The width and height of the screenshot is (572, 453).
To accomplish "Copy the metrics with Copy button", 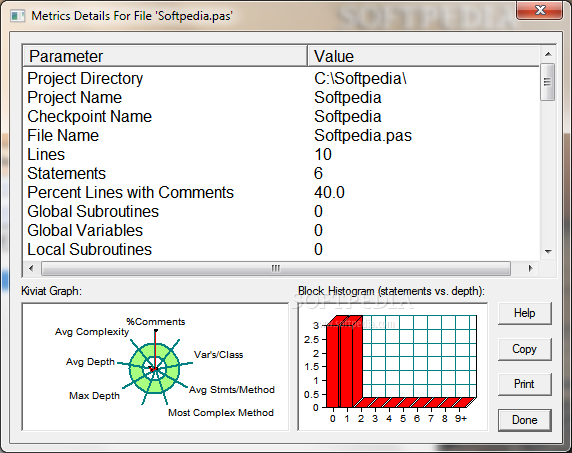I will (525, 349).
